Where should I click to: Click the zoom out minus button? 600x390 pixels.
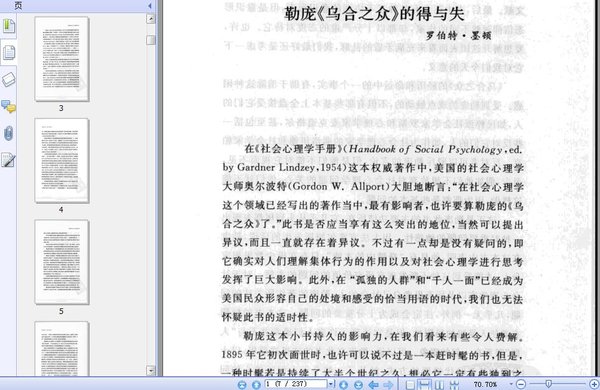[x=521, y=384]
